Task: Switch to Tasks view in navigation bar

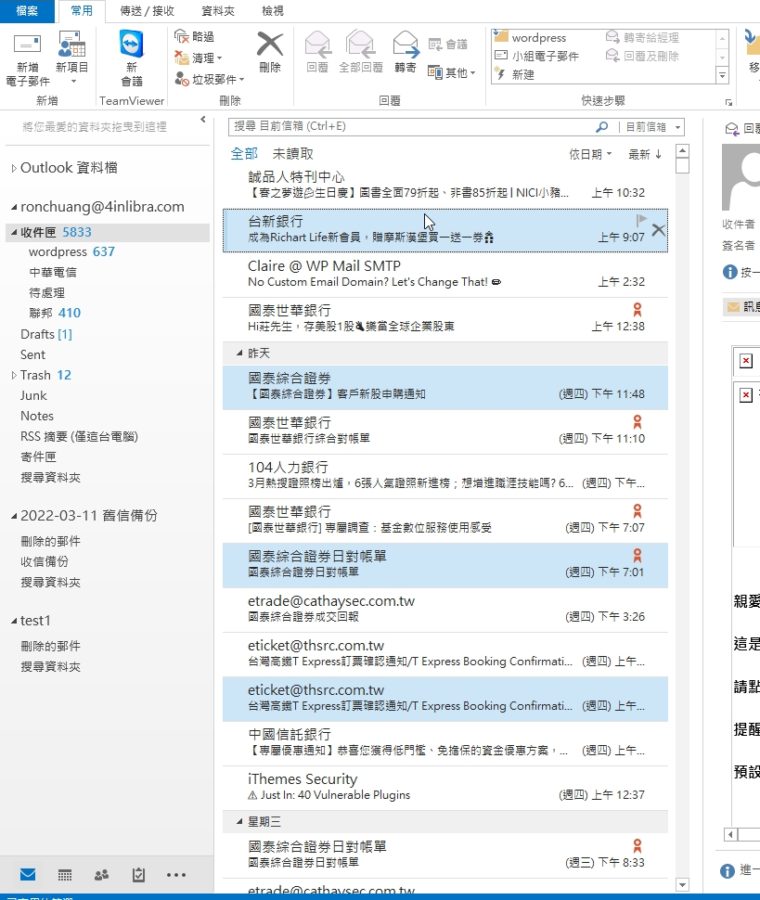Action: 138,875
